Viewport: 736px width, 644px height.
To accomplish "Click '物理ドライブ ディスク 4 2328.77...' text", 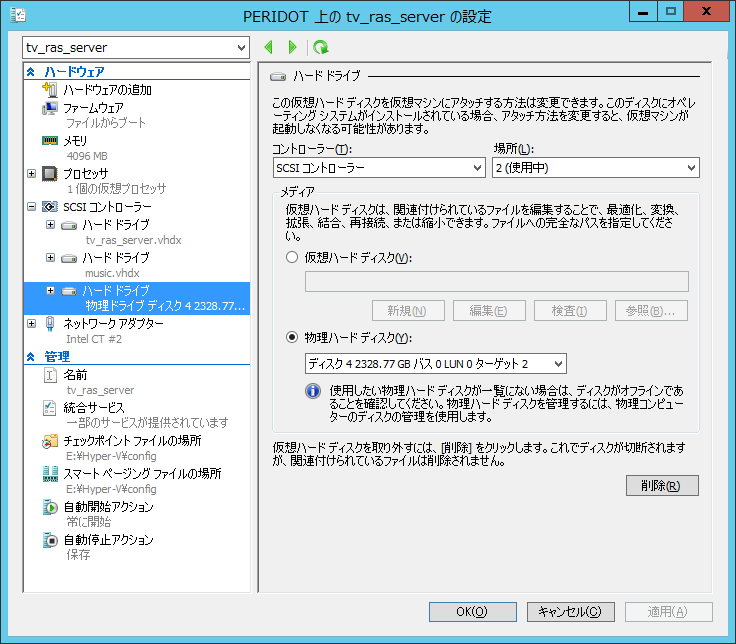I will pyautogui.click(x=165, y=306).
